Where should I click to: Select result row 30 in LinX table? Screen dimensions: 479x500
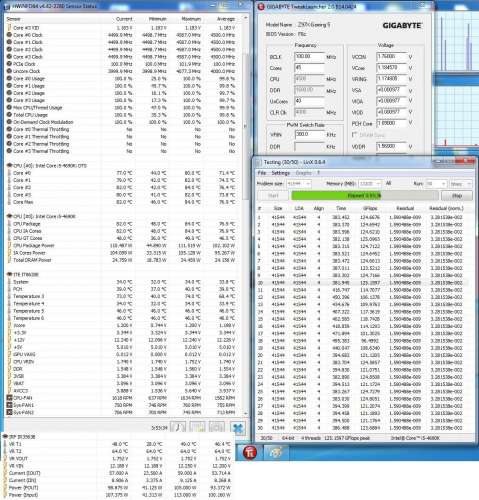point(362,428)
